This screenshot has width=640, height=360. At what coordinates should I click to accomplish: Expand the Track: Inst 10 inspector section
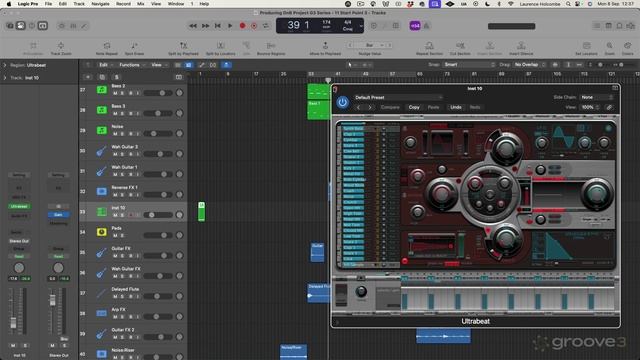click(5, 78)
